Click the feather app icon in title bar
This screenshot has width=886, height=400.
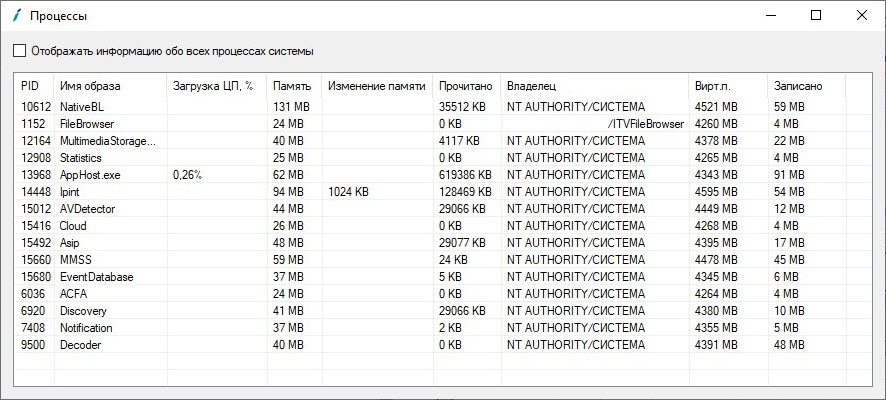16,16
